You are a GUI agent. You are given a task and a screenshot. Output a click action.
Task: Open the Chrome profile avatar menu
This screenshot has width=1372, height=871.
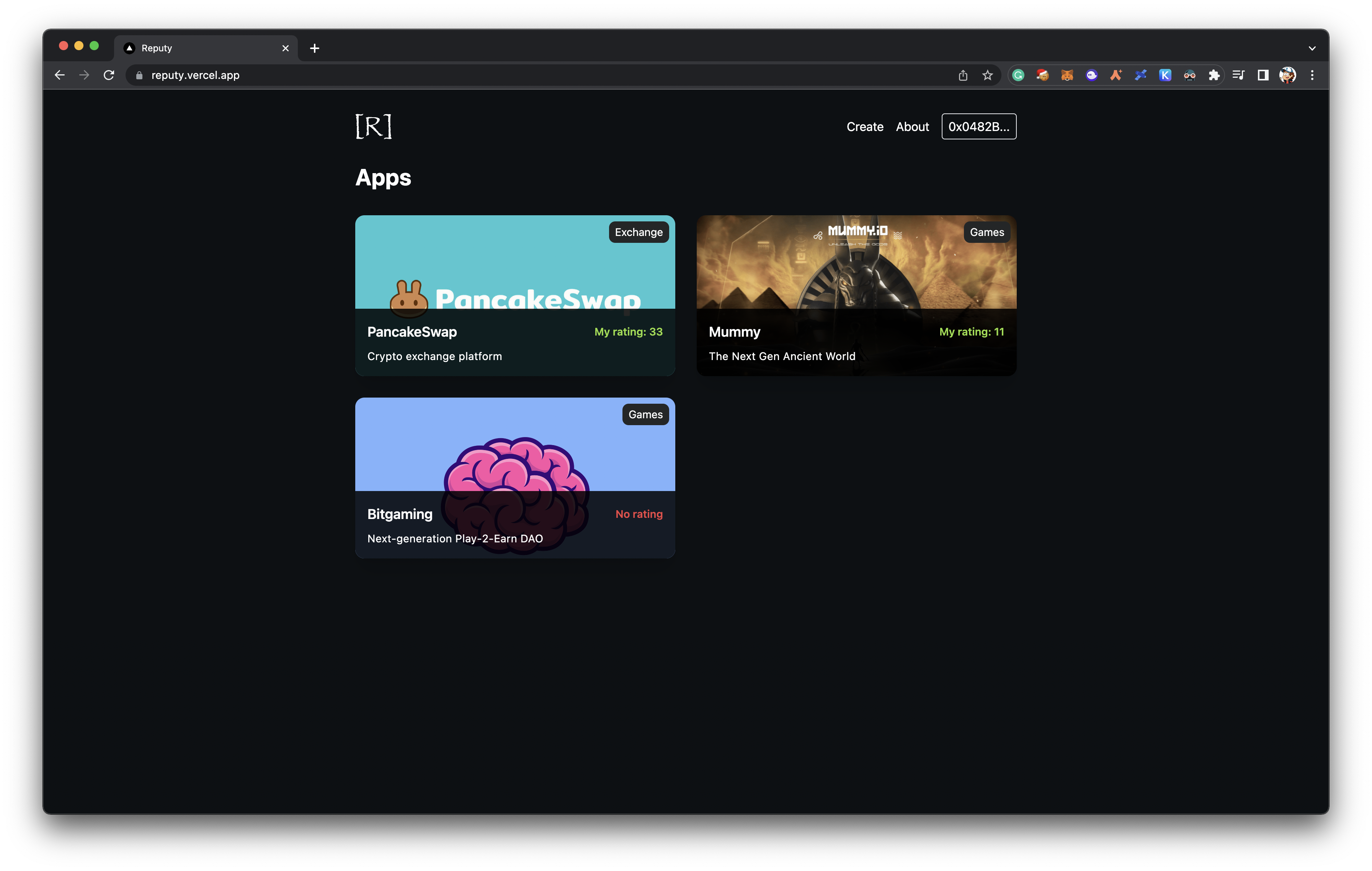(1287, 75)
